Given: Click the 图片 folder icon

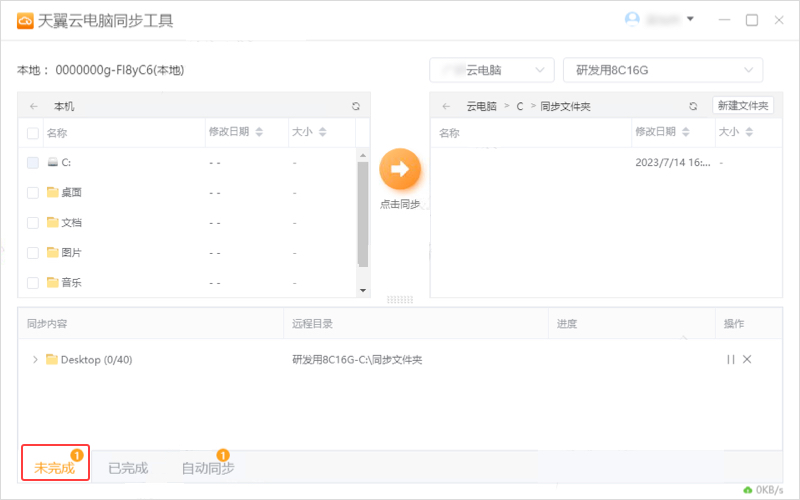Looking at the screenshot, I should click(53, 252).
